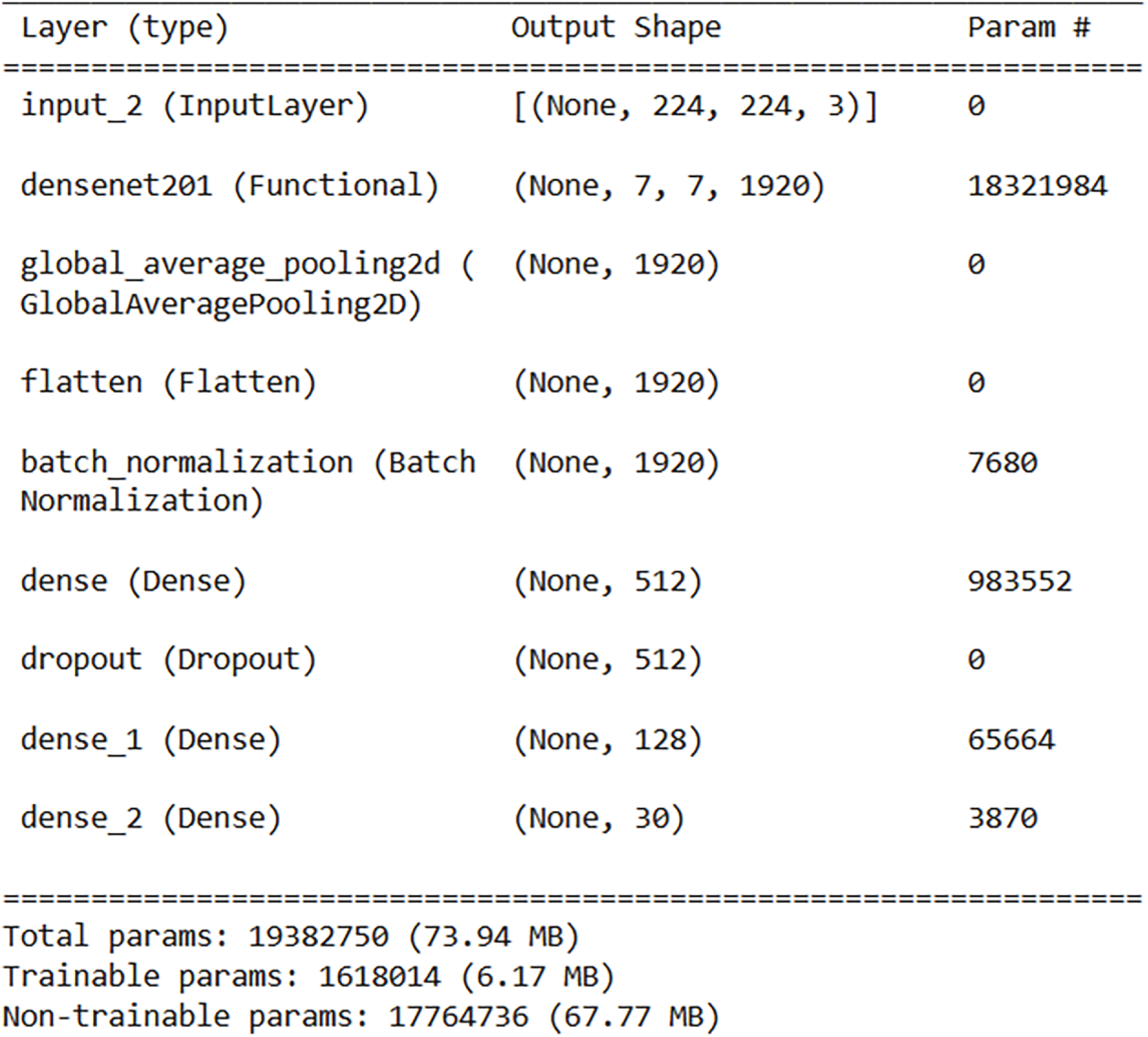Click the "Trainable params" summary line
The image size is (1148, 1037).
(x=308, y=977)
